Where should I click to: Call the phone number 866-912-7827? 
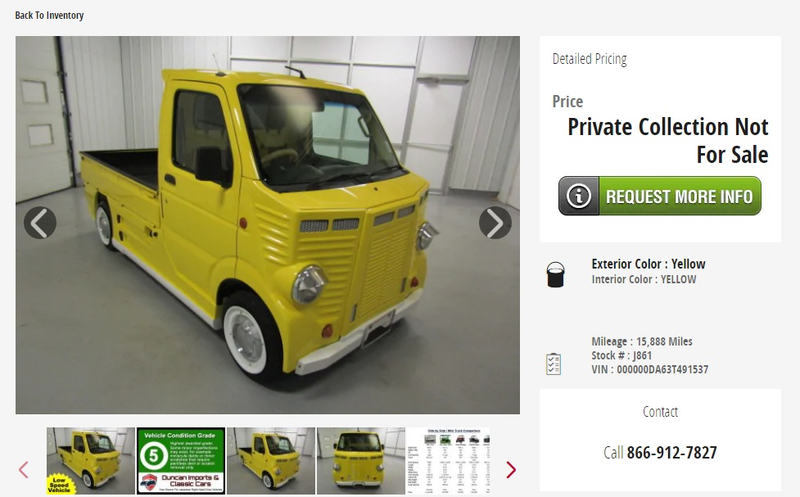click(671, 453)
